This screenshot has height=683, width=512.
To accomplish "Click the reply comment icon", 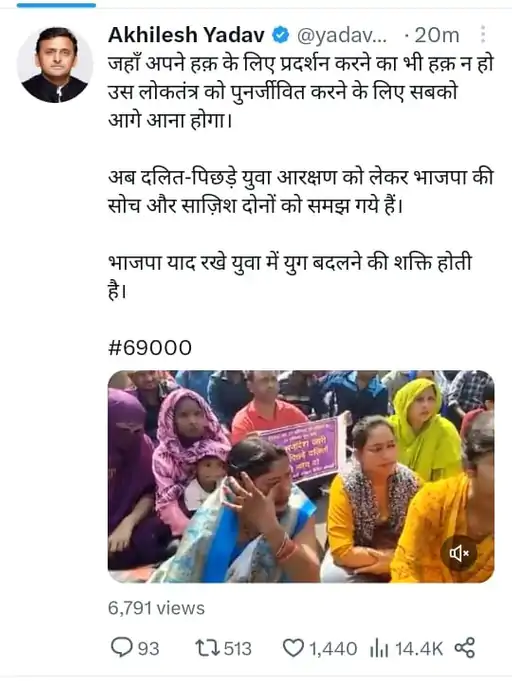I will point(122,648).
